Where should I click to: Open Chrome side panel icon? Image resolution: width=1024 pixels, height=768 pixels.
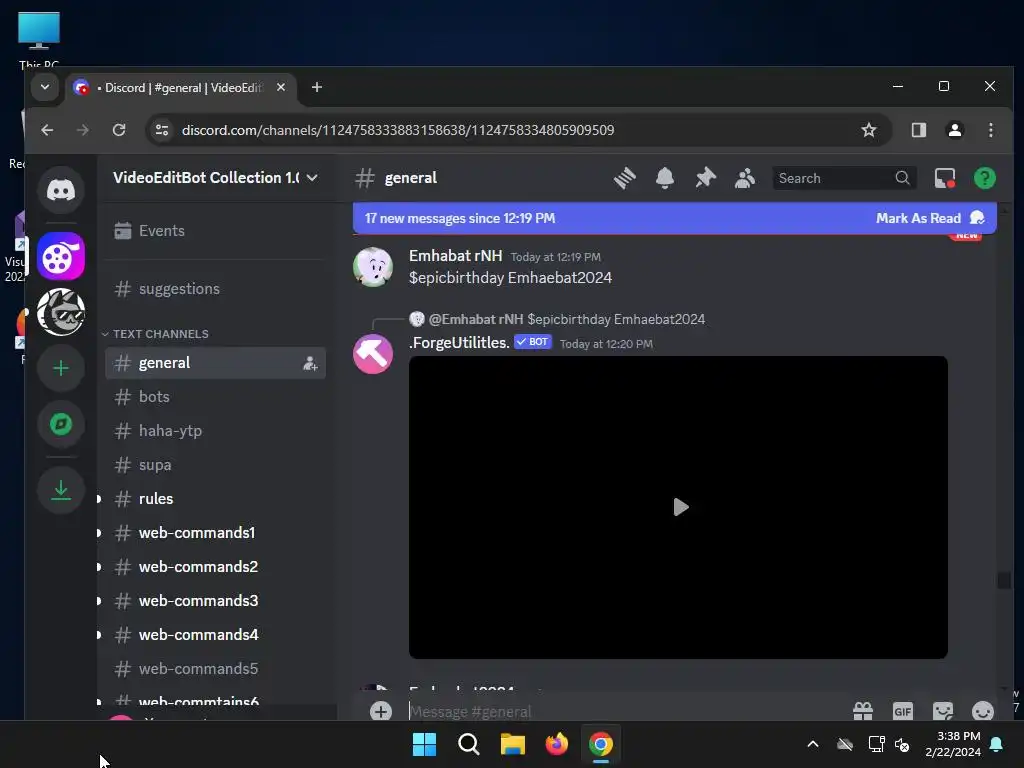coord(919,130)
